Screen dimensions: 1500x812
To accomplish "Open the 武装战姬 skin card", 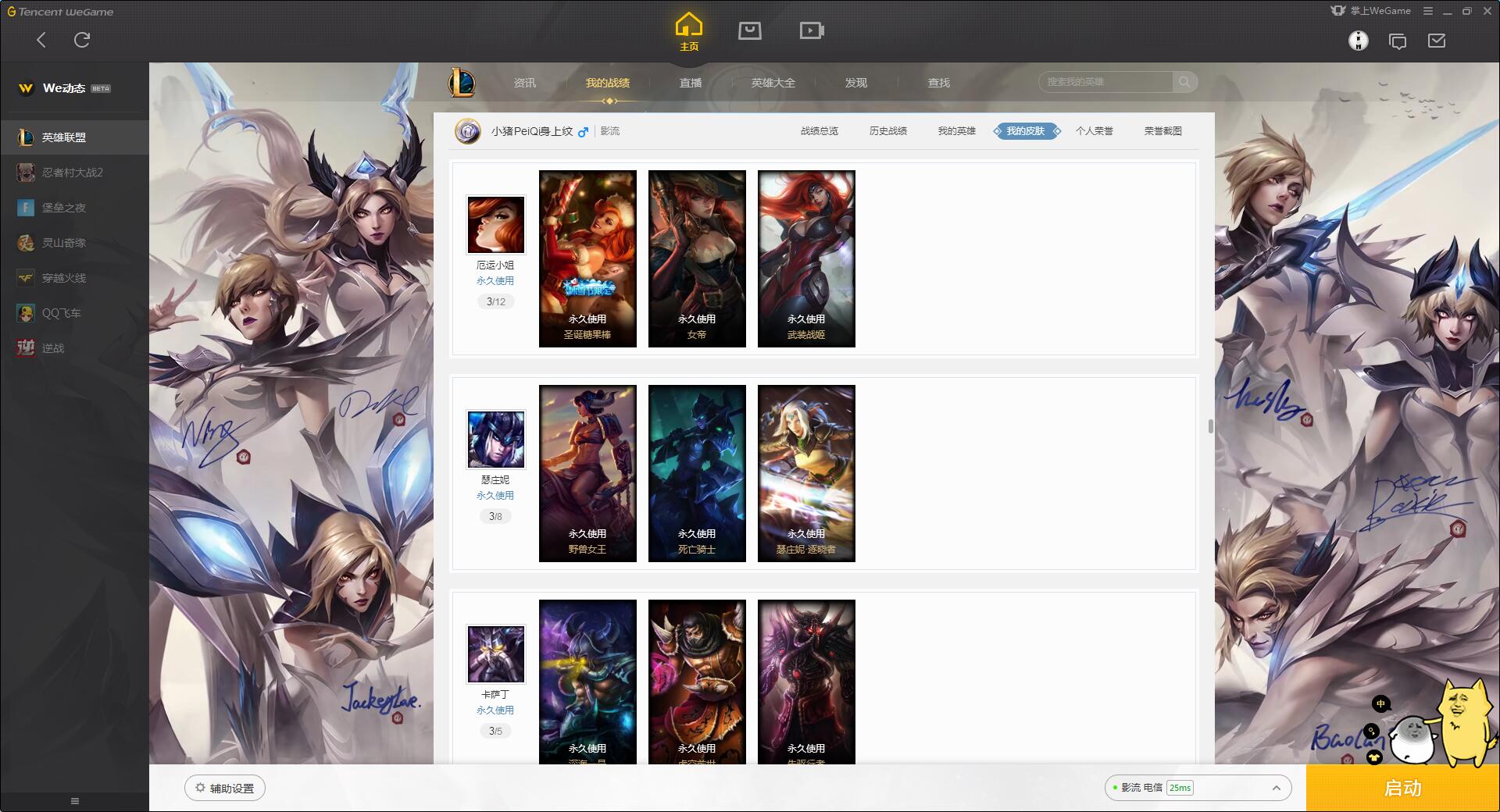I will pyautogui.click(x=806, y=258).
